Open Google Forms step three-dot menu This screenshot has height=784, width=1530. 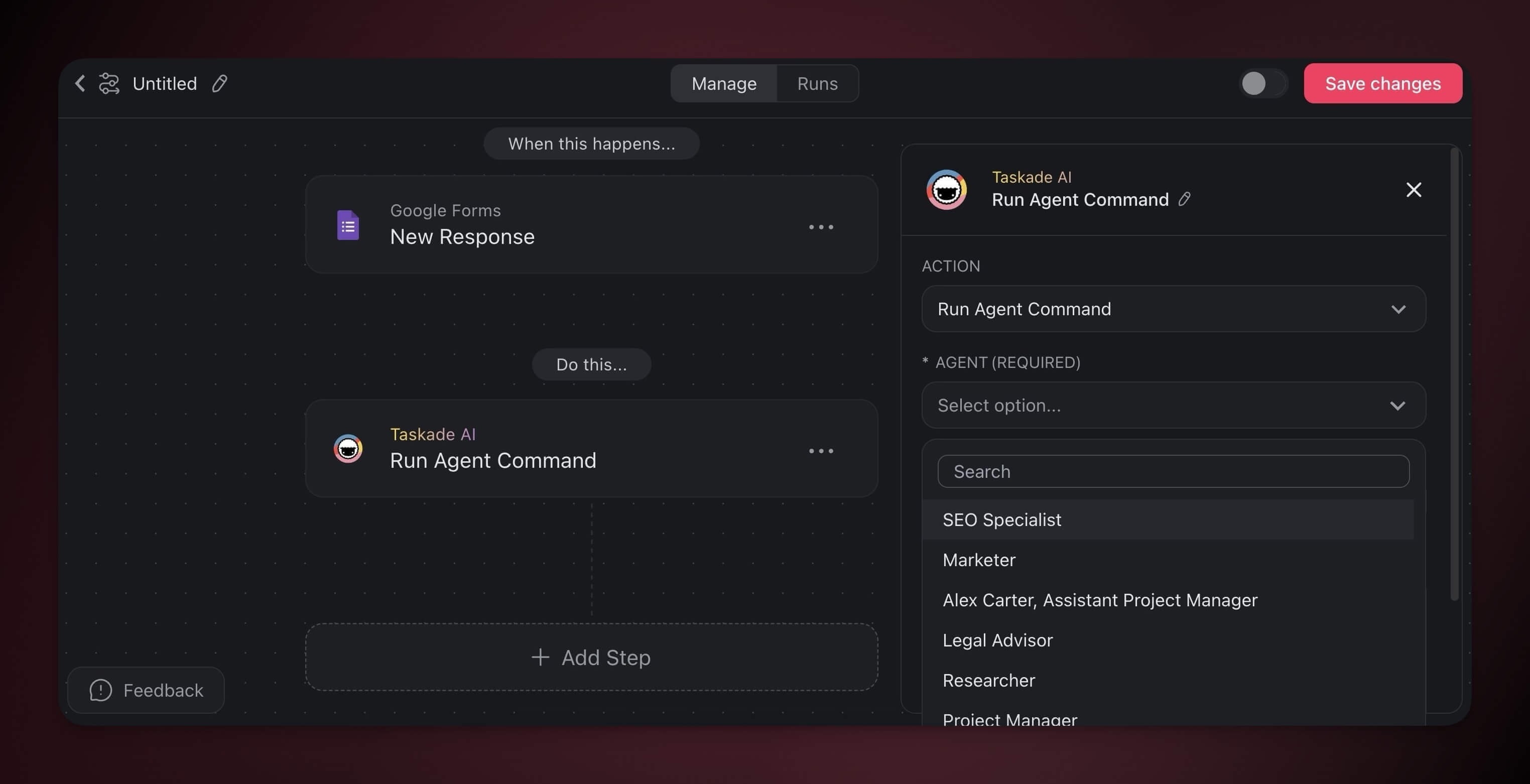pos(821,227)
